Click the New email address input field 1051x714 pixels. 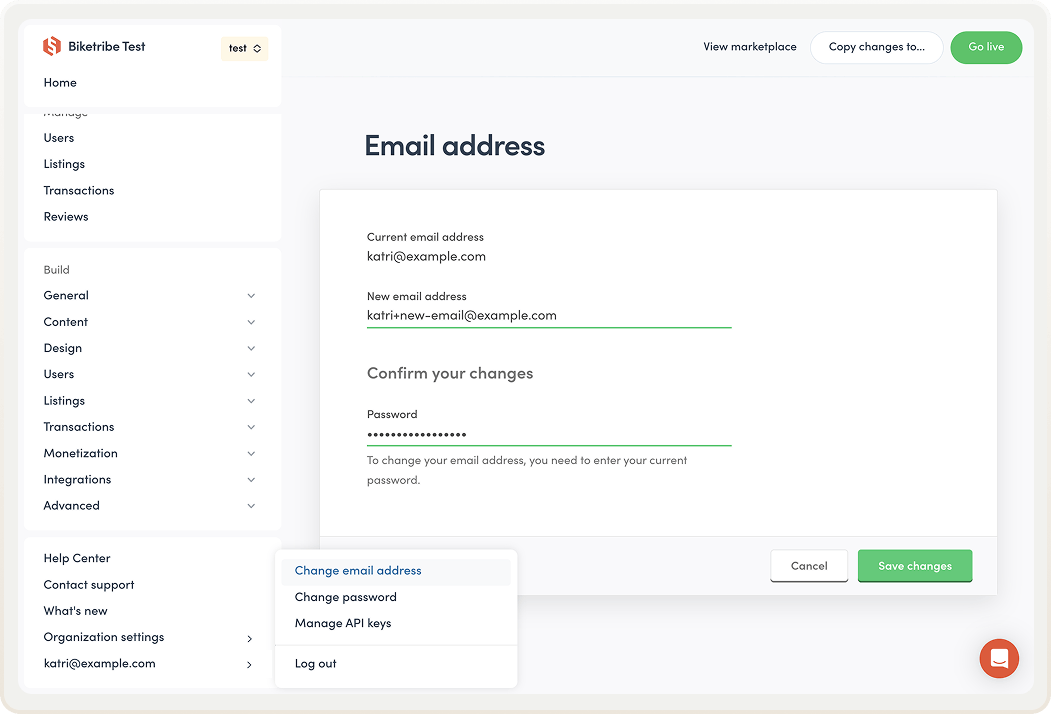548,315
